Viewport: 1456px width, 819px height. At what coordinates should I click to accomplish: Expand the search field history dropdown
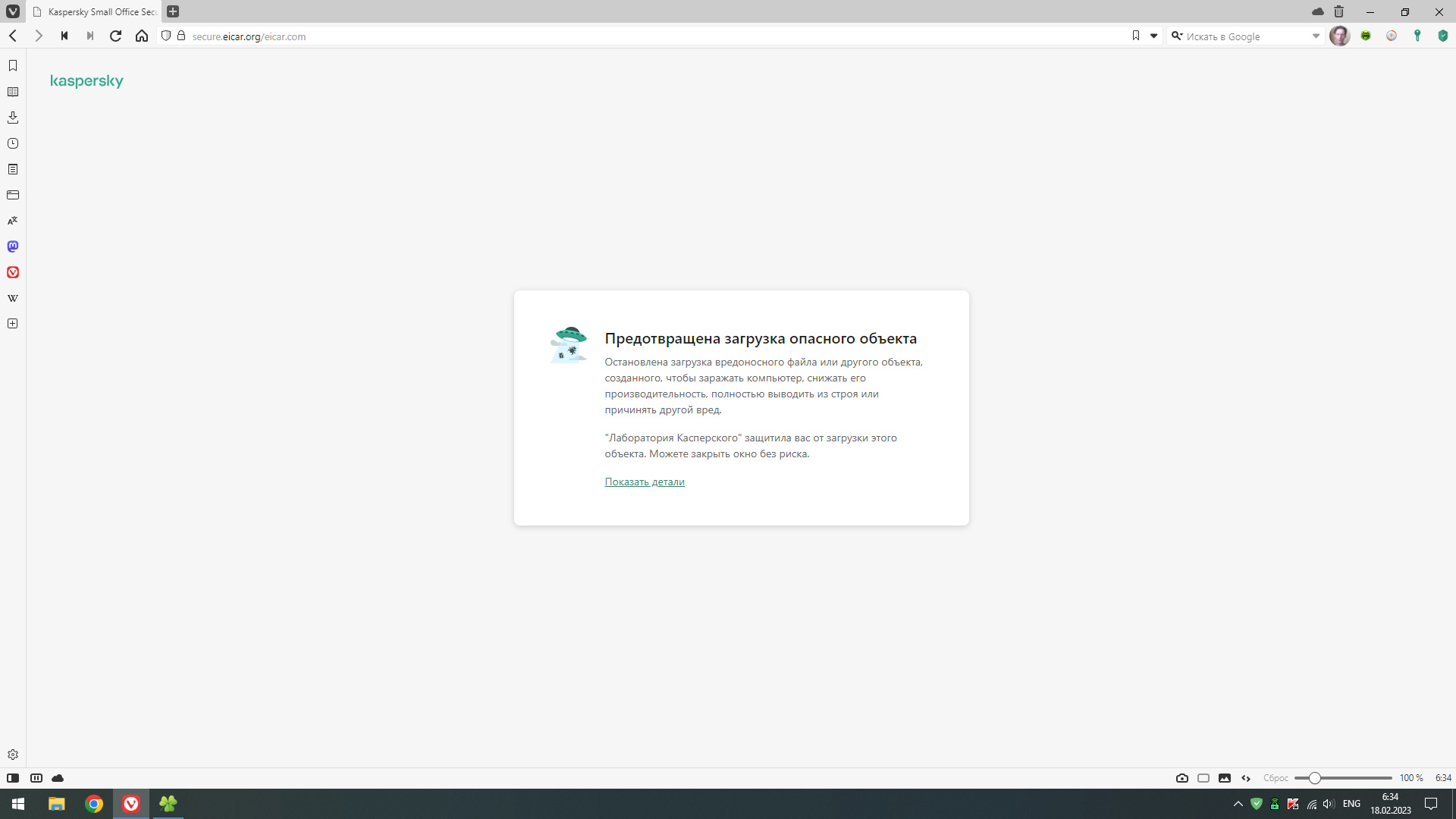point(1316,36)
